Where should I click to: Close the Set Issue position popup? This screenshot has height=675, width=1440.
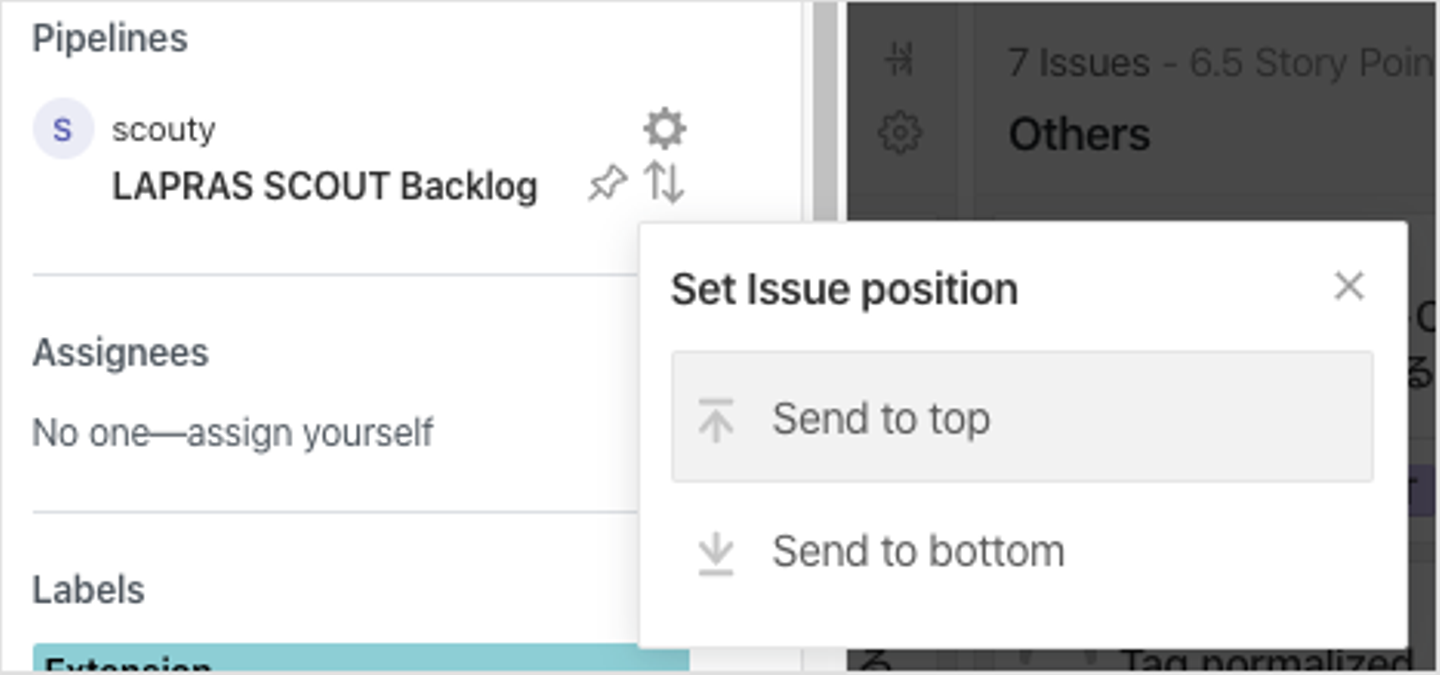pos(1349,287)
